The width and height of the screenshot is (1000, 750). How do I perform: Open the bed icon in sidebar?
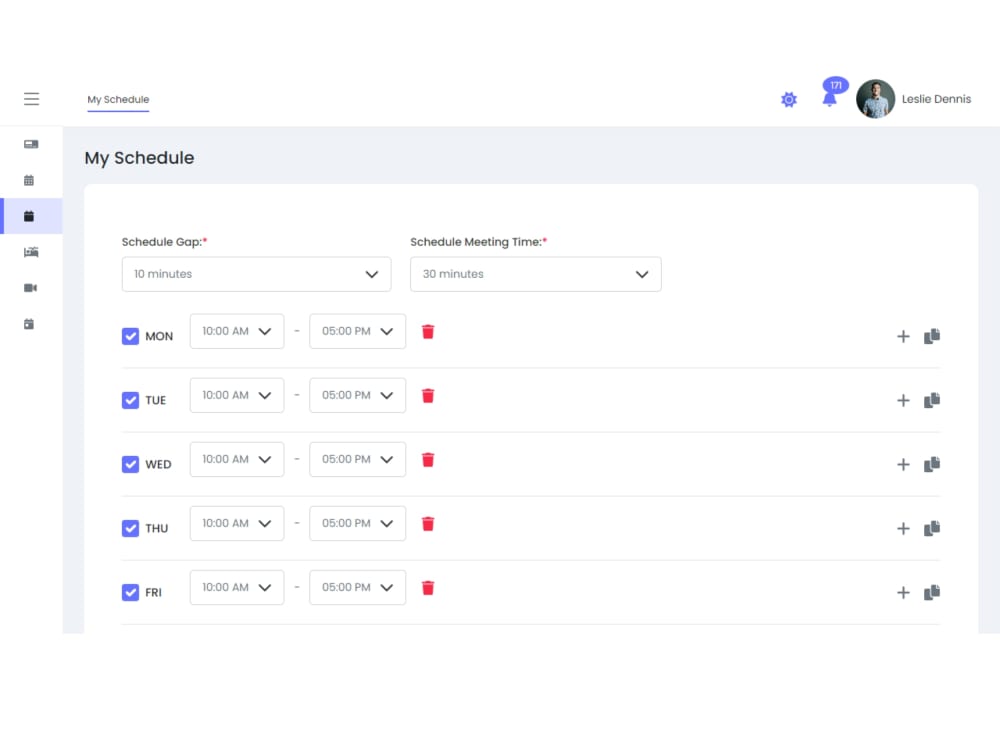[x=31, y=252]
